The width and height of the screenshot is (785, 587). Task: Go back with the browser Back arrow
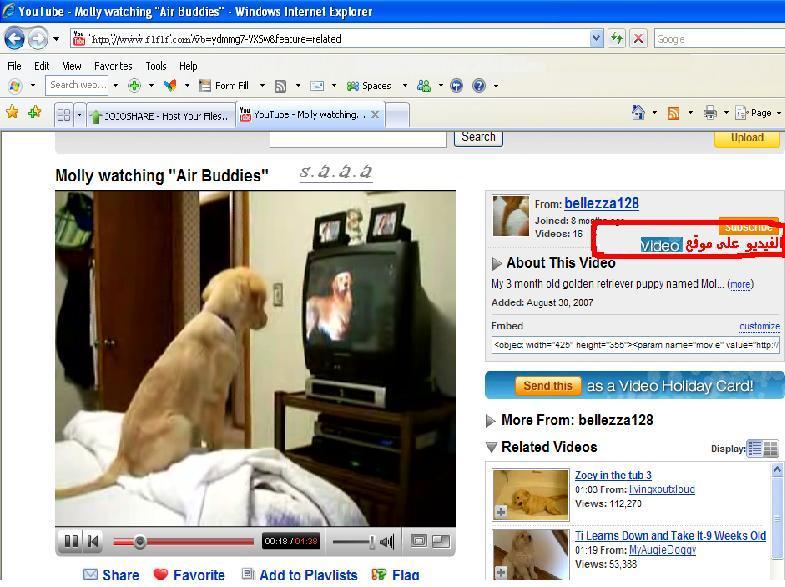point(15,38)
